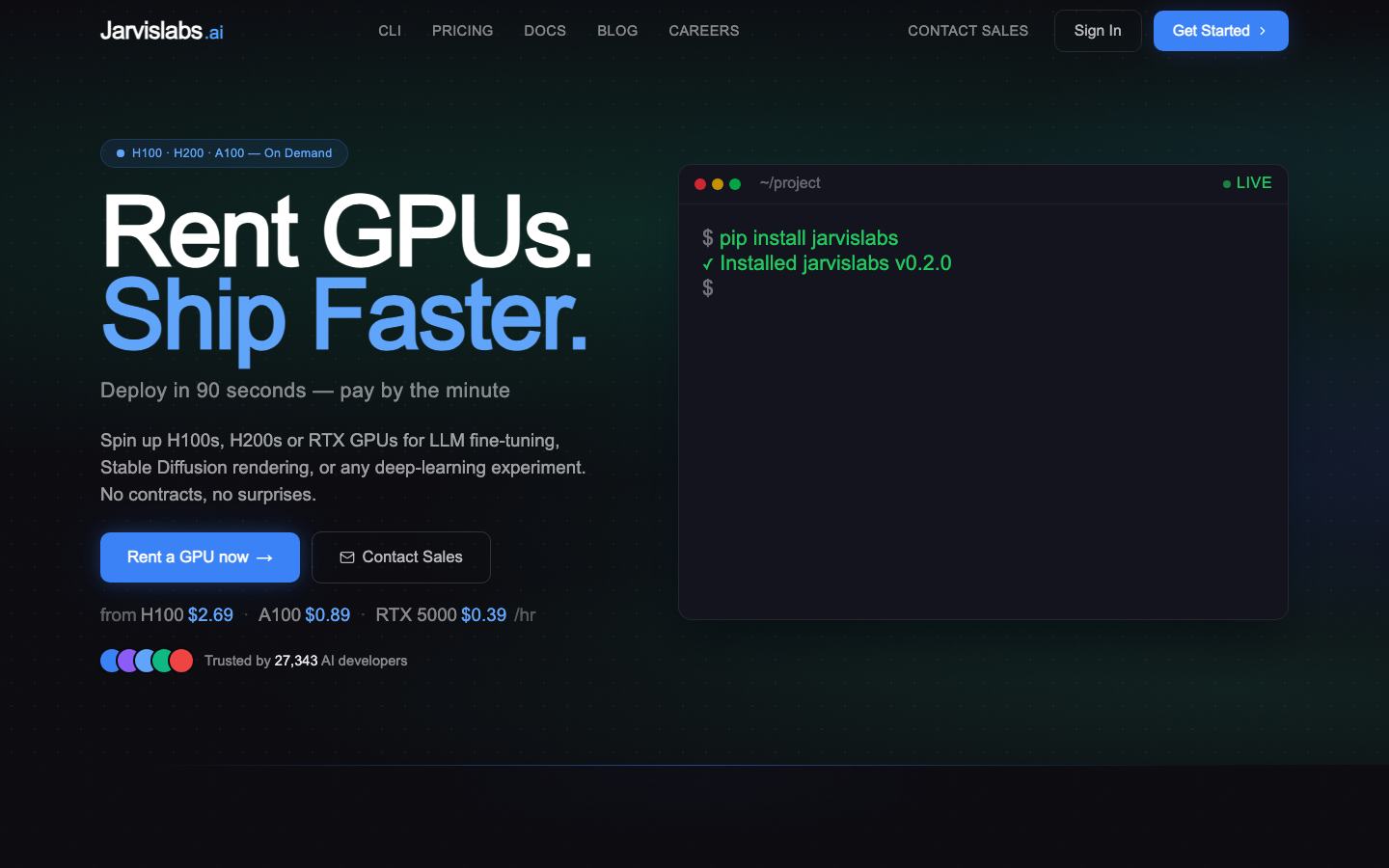The width and height of the screenshot is (1389, 868).
Task: Click the Installed jarvislabs v0.2.0 line
Action: click(827, 263)
